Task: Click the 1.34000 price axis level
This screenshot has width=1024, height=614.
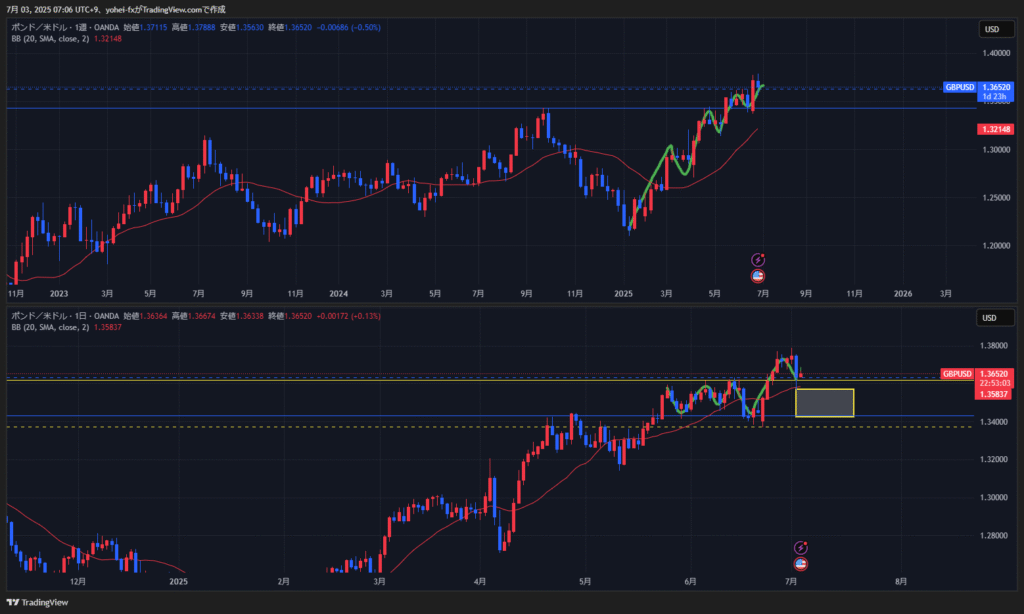Action: tap(993, 422)
